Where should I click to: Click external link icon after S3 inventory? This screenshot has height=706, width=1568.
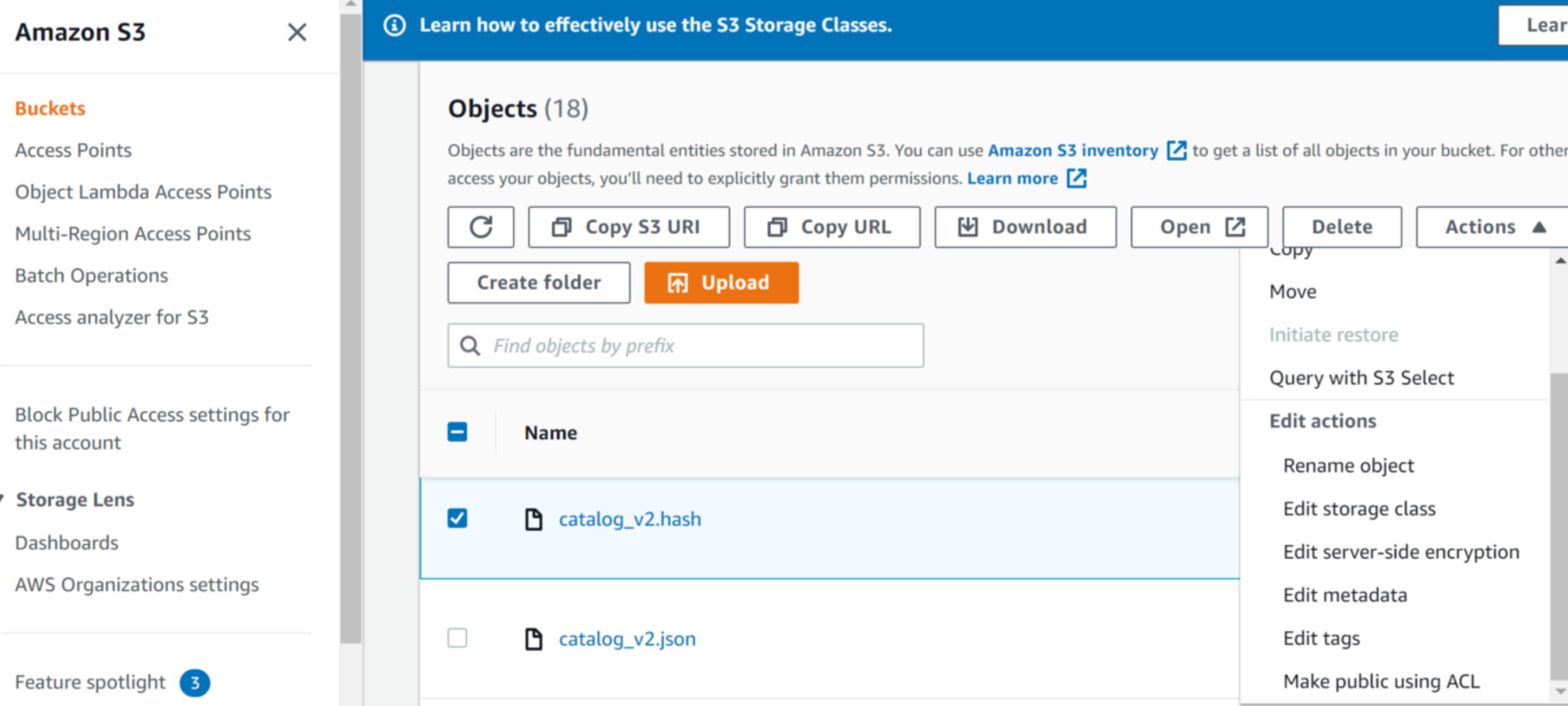[1176, 151]
